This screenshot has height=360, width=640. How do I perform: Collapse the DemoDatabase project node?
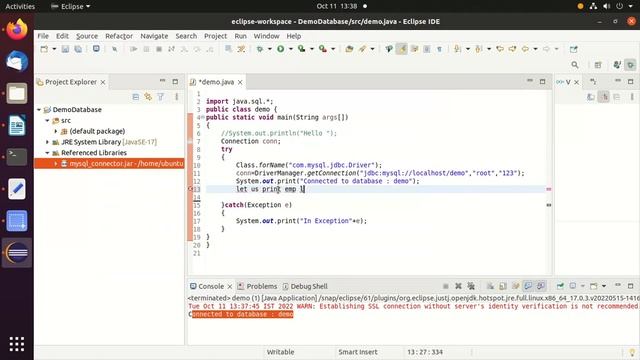pos(39,109)
